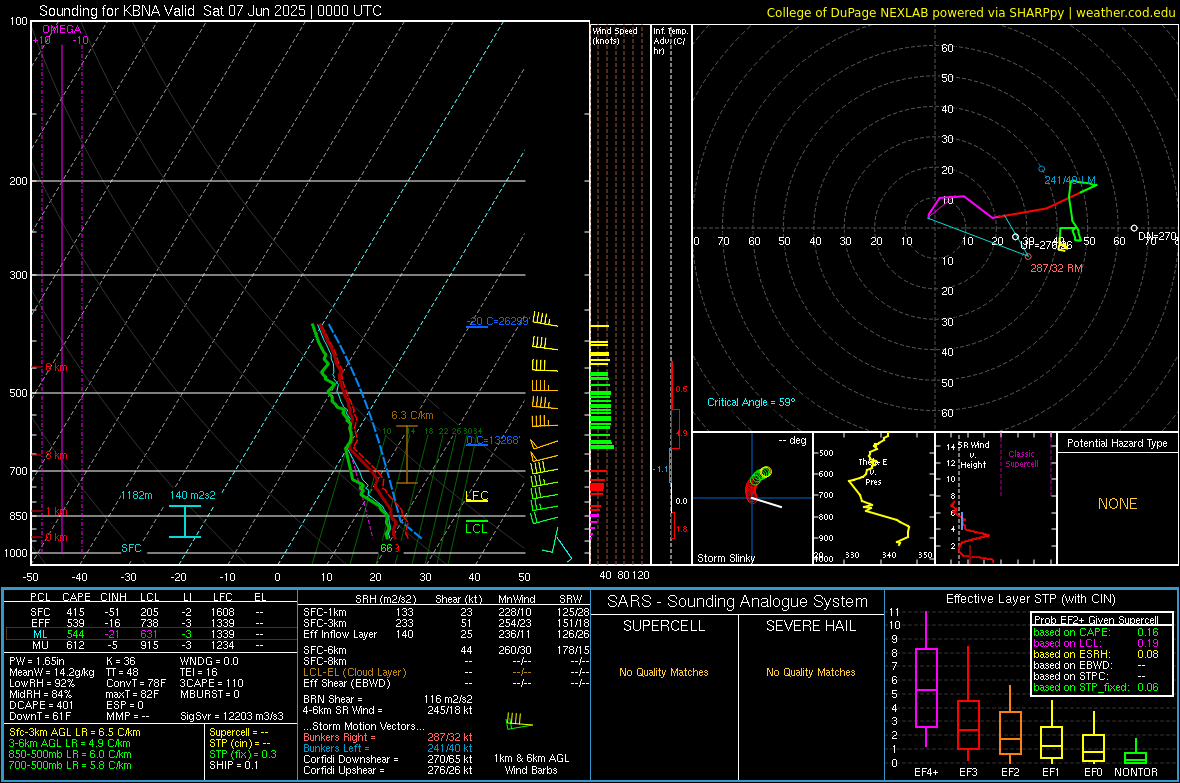Click No Quality Matches under SUPERCELL
1180x783 pixels.
click(664, 672)
